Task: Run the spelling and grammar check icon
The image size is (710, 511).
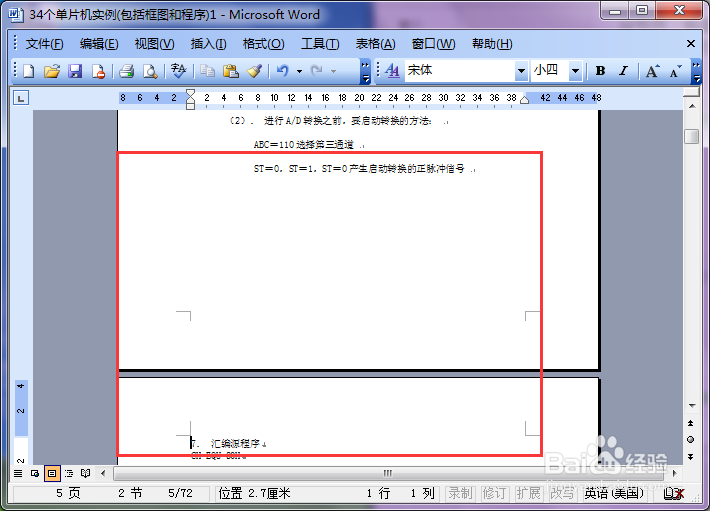Action: pos(178,71)
